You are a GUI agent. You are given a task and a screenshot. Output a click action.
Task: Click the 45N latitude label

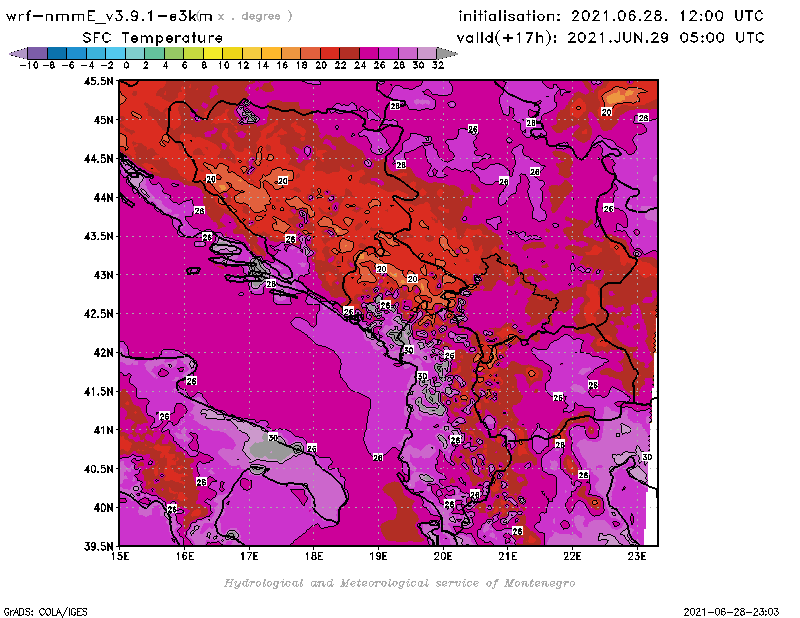click(x=104, y=120)
